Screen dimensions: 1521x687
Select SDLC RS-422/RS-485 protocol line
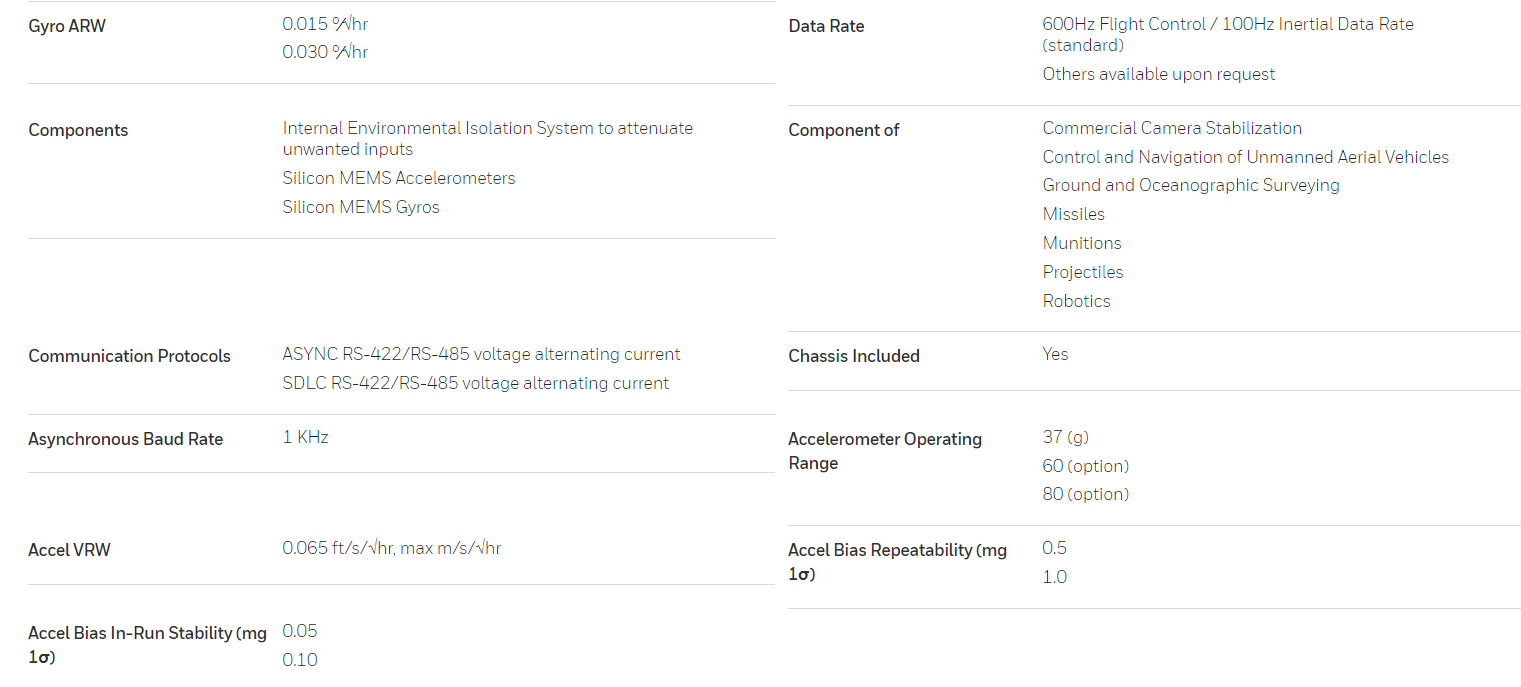[x=476, y=383]
